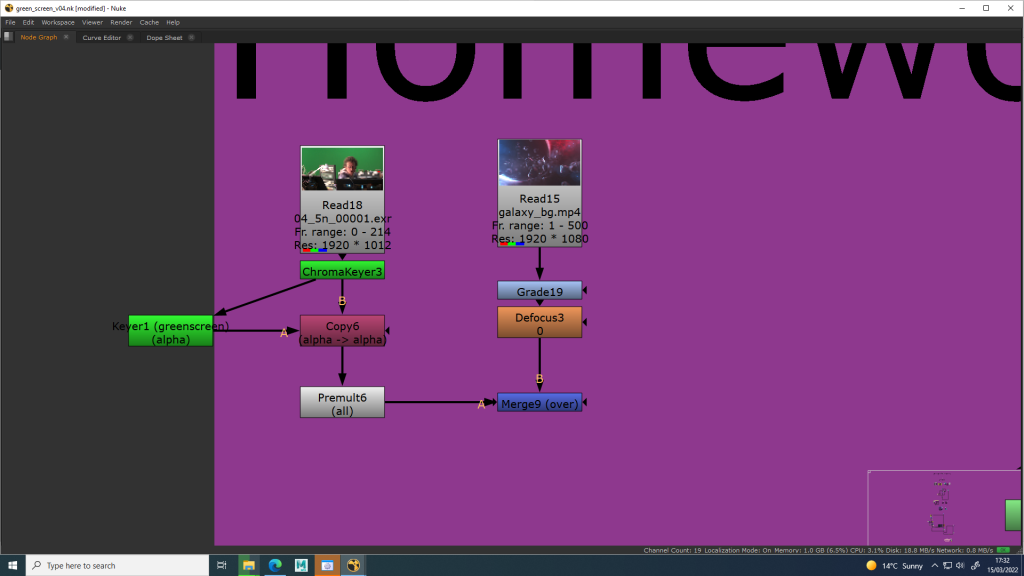This screenshot has height=576, width=1024.
Task: Click the A input label on Copy6
Action: 283,333
